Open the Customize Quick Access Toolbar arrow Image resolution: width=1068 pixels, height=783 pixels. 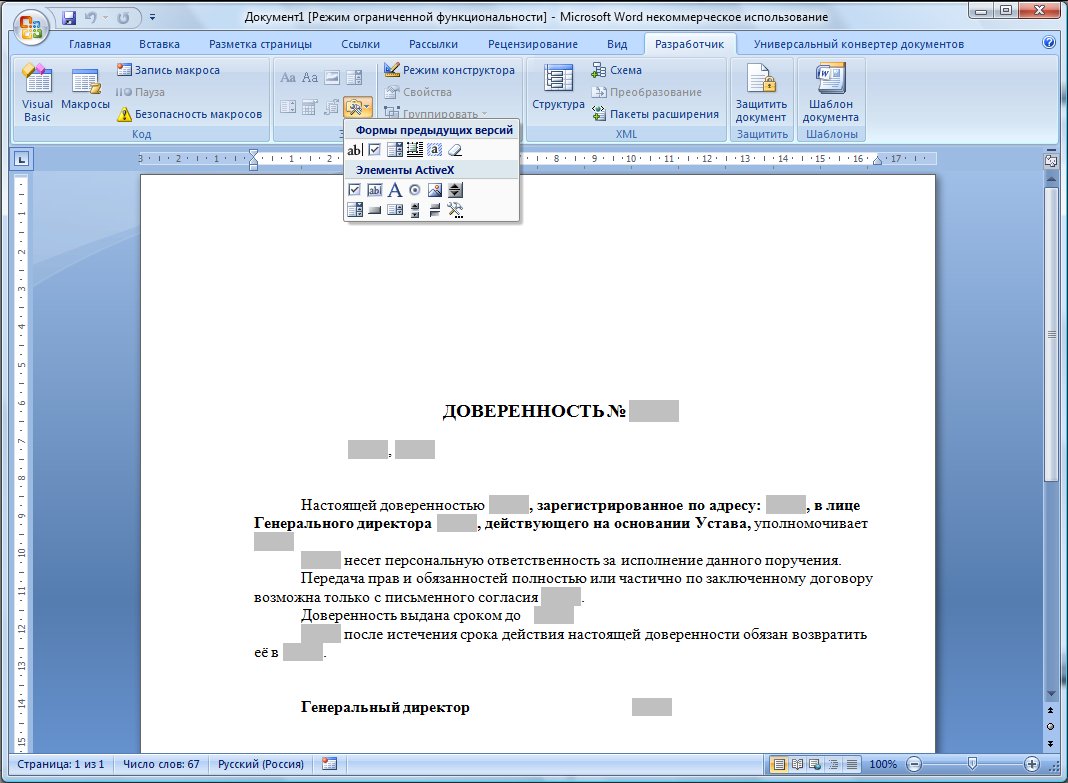(x=152, y=17)
